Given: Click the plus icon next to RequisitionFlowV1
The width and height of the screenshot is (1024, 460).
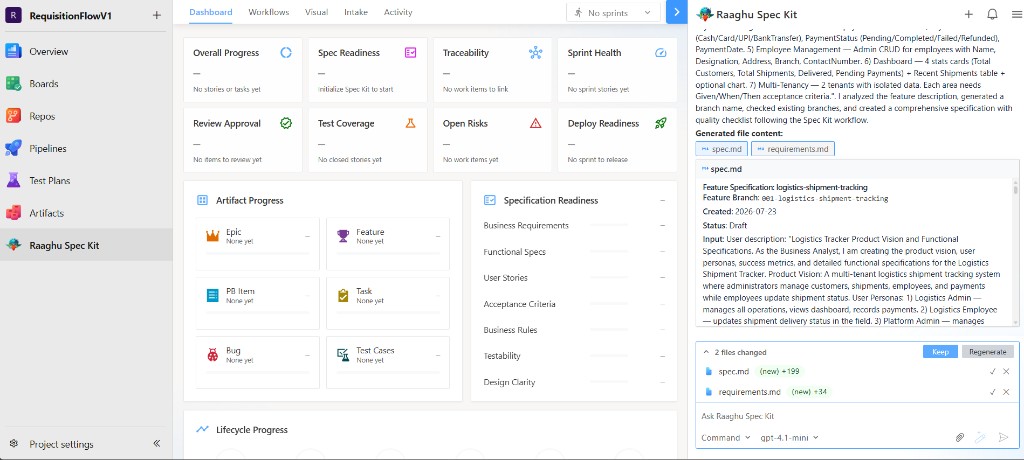Looking at the screenshot, I should click(x=157, y=16).
